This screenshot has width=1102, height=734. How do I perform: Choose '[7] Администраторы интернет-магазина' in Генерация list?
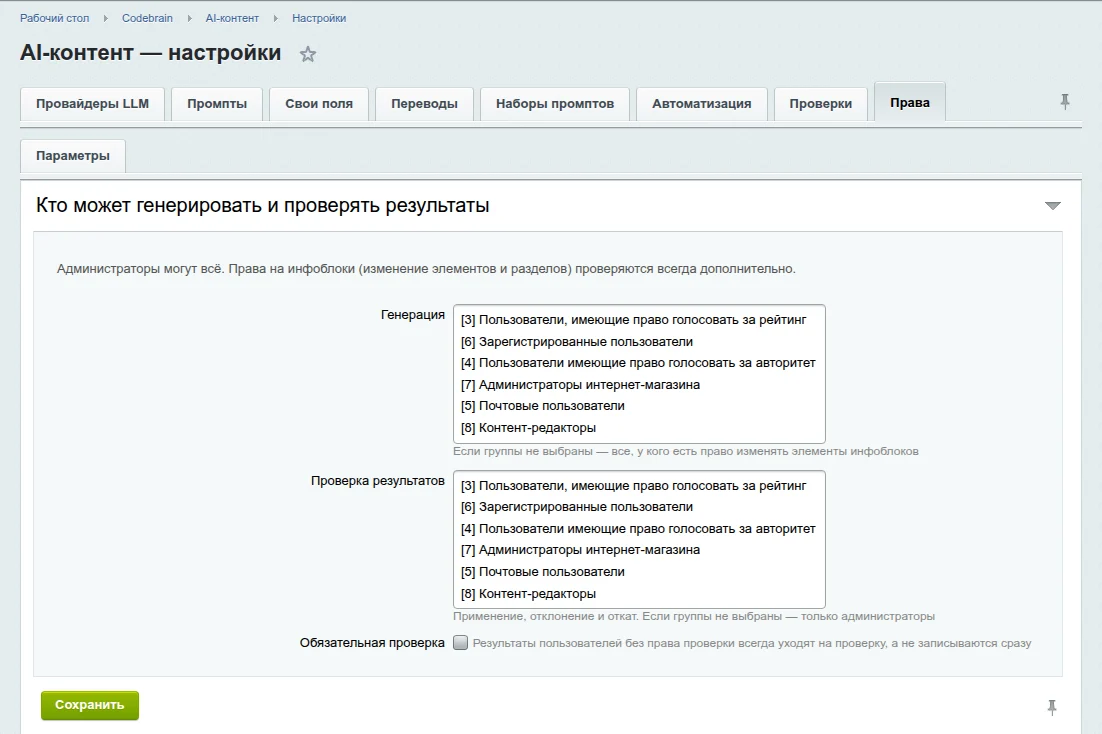(639, 385)
